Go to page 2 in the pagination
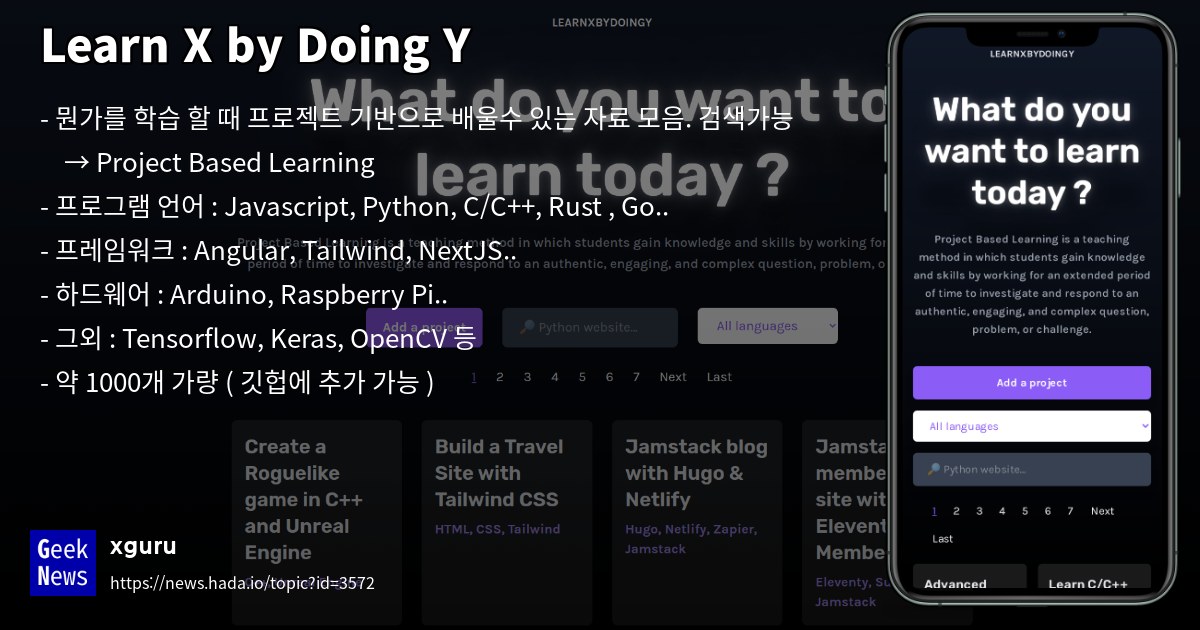Screen dimensions: 1200x630 point(500,376)
